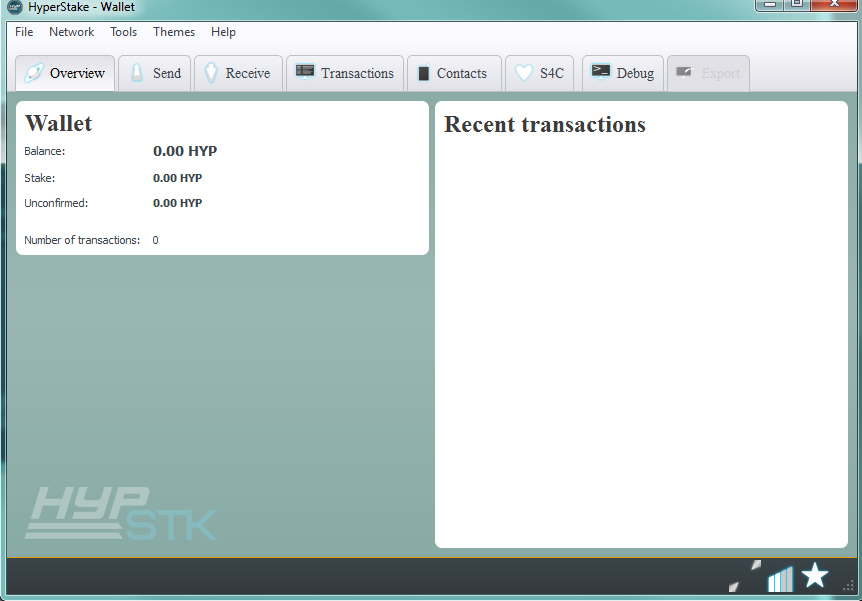Select the S4C tab with heart icon
The image size is (862, 601).
point(539,73)
